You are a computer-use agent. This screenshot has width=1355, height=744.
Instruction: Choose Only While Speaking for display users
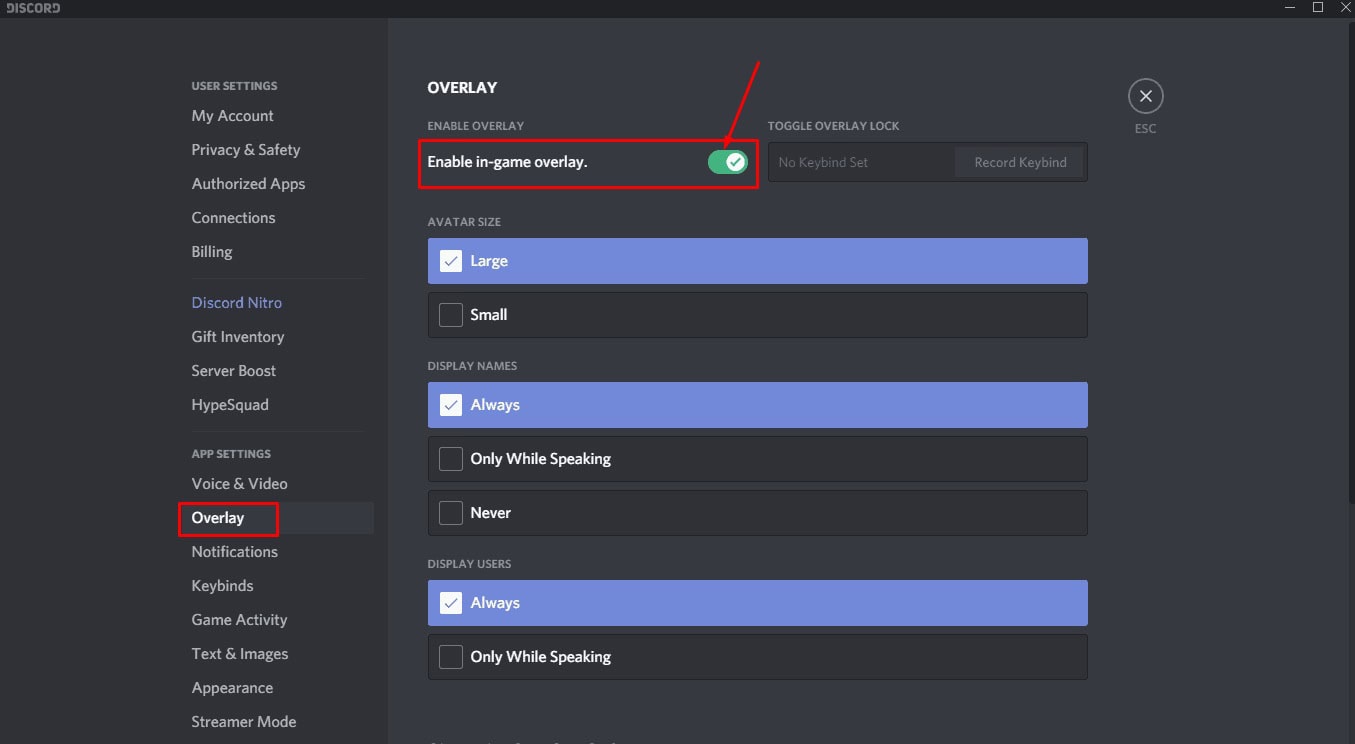click(x=451, y=657)
